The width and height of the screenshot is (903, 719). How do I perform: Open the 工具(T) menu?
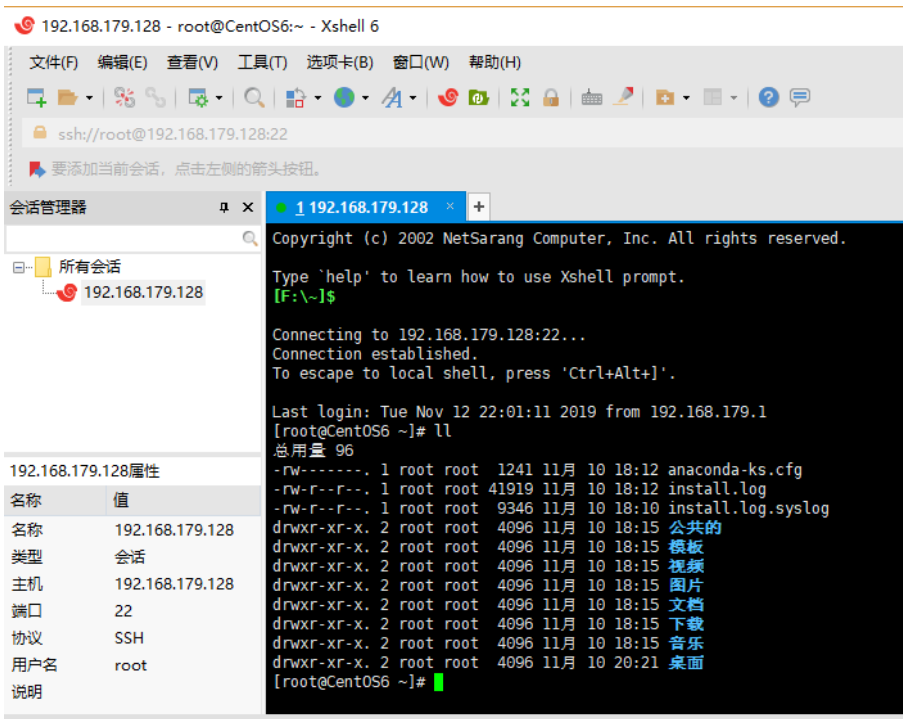coord(262,62)
